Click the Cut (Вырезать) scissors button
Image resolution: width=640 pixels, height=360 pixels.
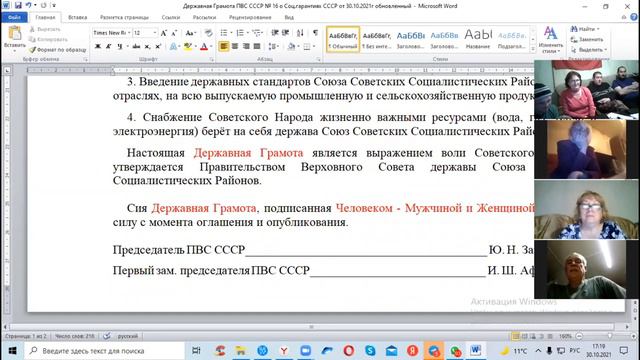click(45, 29)
